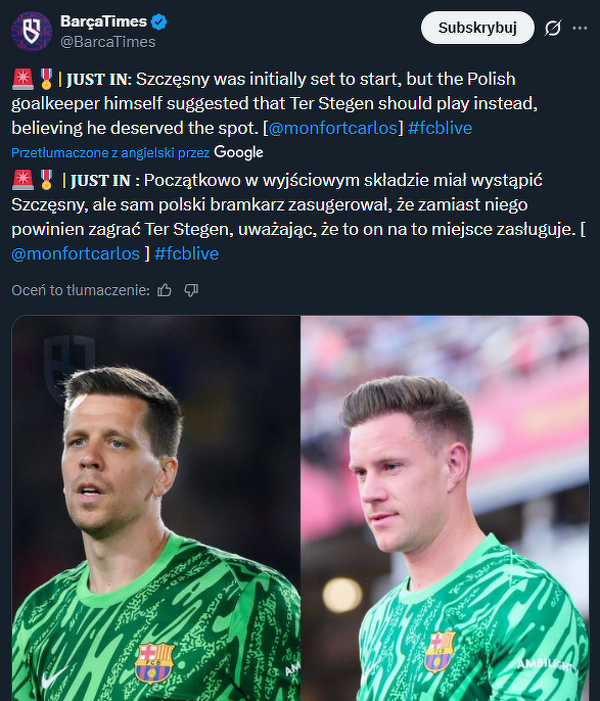The image size is (600, 701).
Task: Click the @BarcaTimes handle
Action: click(107, 42)
